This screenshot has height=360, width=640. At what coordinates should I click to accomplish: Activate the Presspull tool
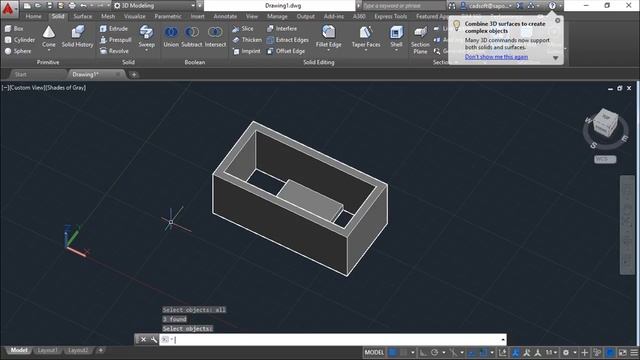pyautogui.click(x=116, y=40)
